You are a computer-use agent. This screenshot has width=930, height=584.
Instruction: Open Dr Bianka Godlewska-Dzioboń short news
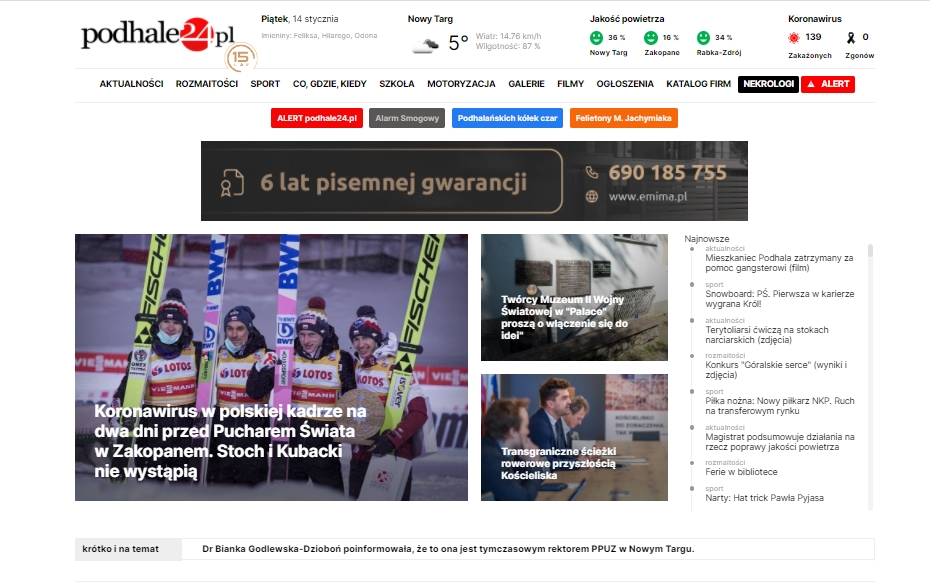(x=448, y=549)
